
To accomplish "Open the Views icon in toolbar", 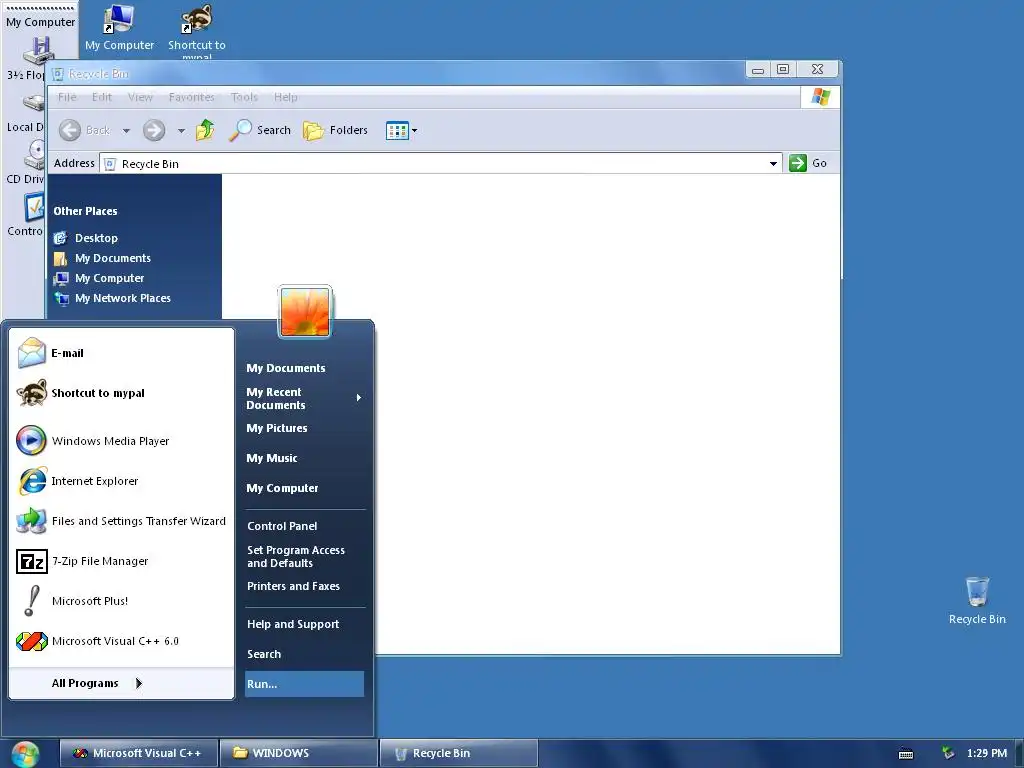I will pos(397,131).
